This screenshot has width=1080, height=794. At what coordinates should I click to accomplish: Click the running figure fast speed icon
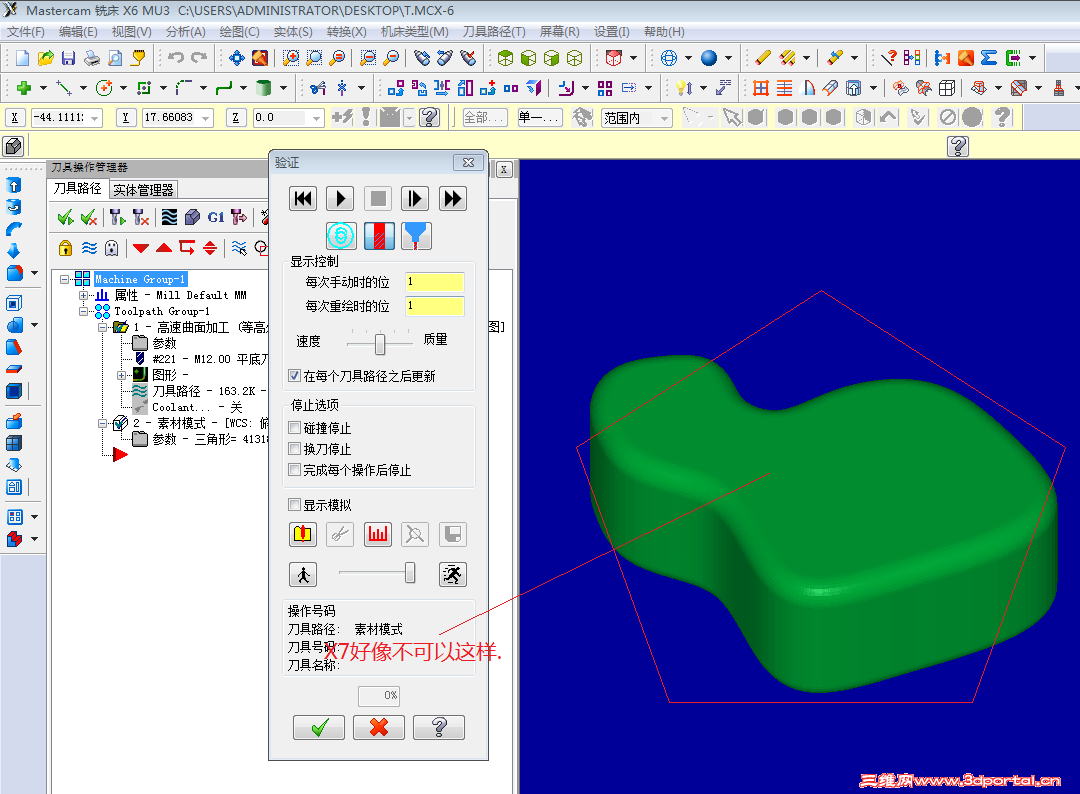453,574
